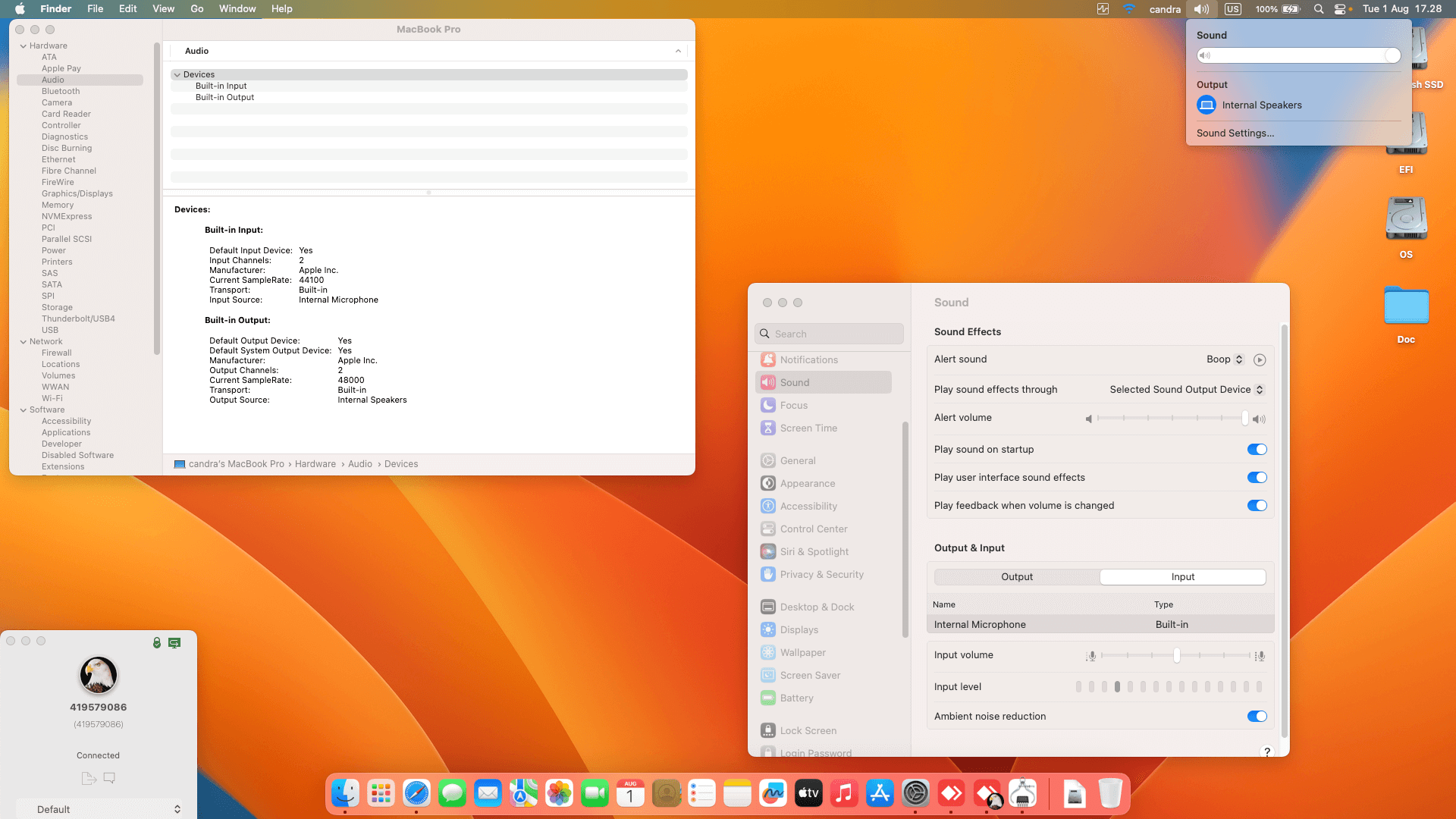Open Help menu in menu bar
Viewport: 1456px width, 819px height.
click(281, 9)
